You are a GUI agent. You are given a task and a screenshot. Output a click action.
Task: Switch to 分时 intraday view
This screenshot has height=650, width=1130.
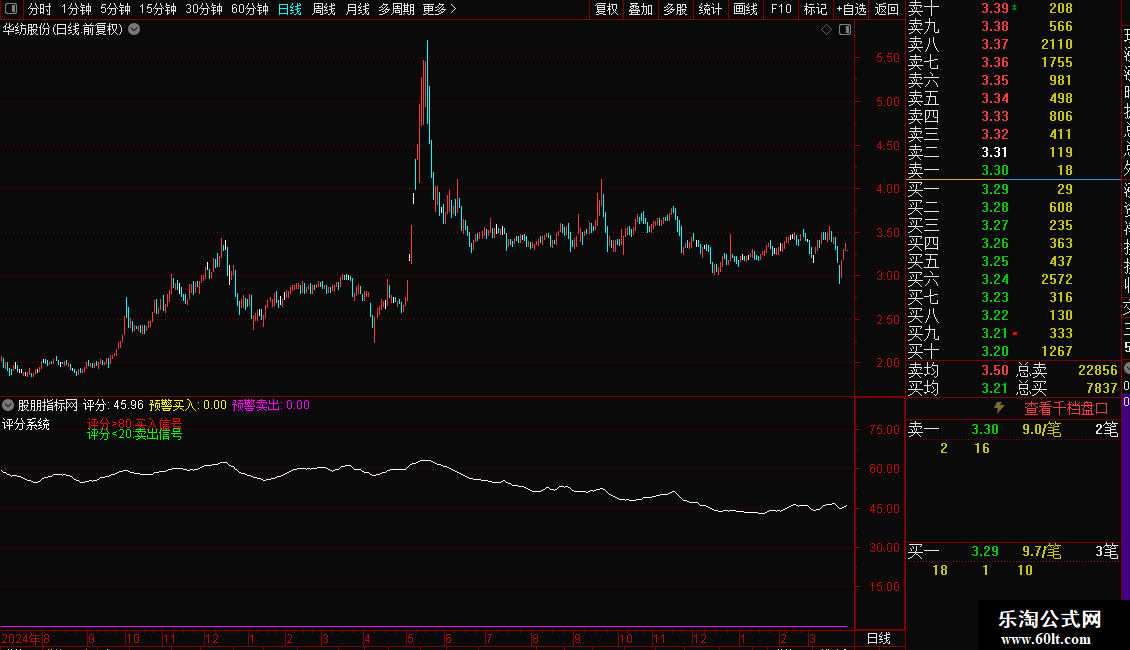40,9
